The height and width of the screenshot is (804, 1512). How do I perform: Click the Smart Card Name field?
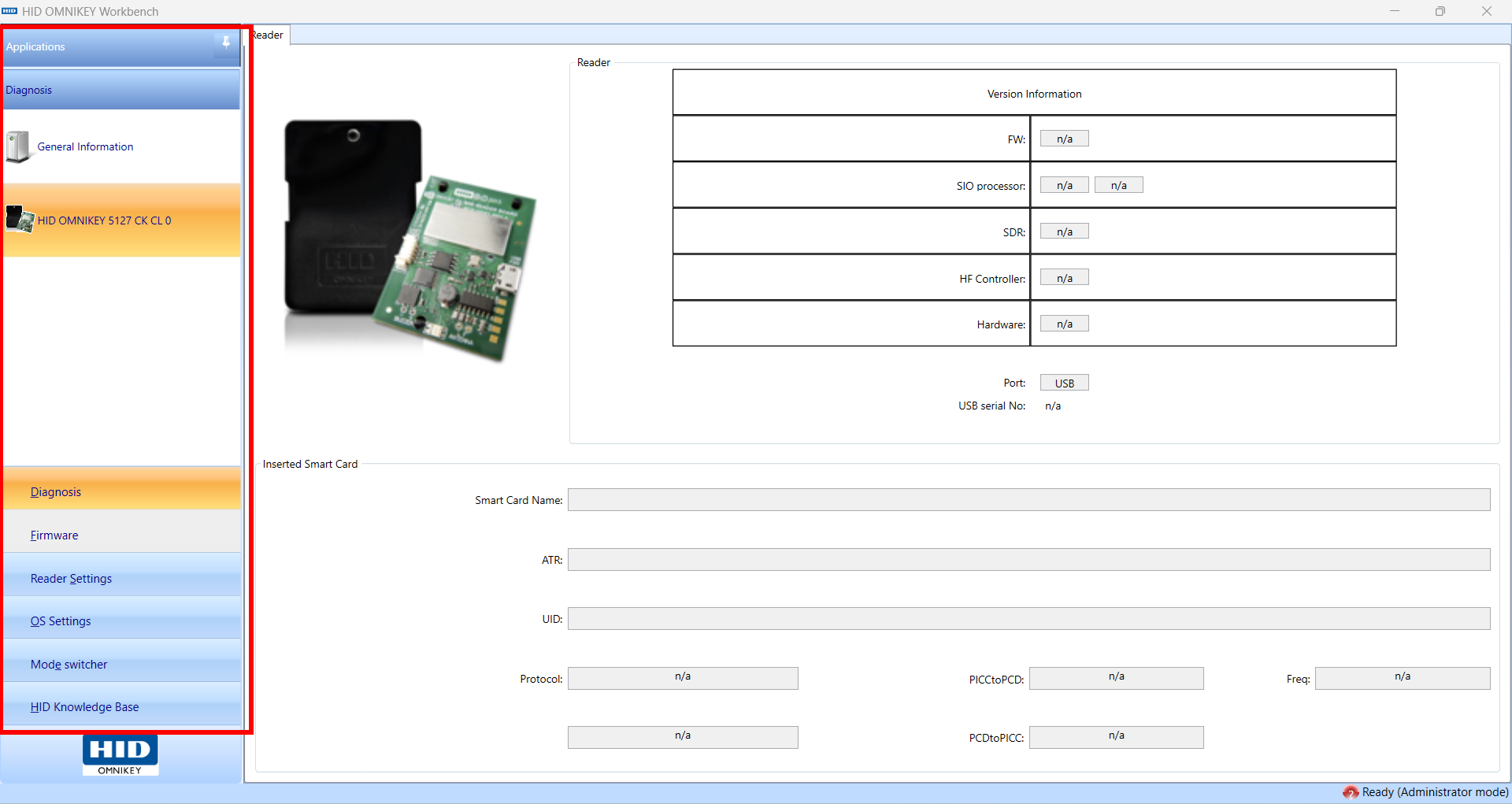pos(1028,499)
